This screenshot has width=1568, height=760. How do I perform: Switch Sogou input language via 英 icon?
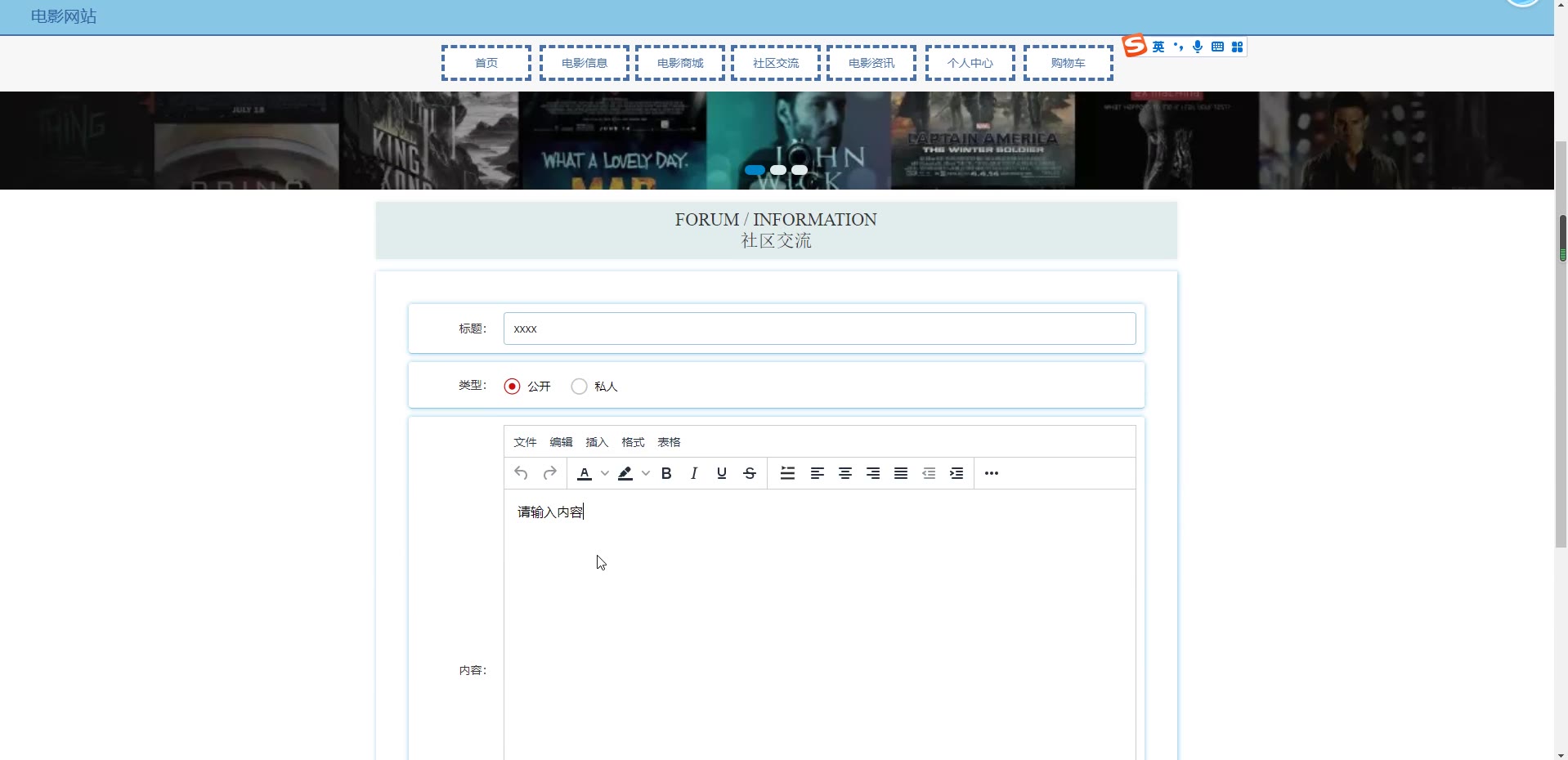point(1158,47)
